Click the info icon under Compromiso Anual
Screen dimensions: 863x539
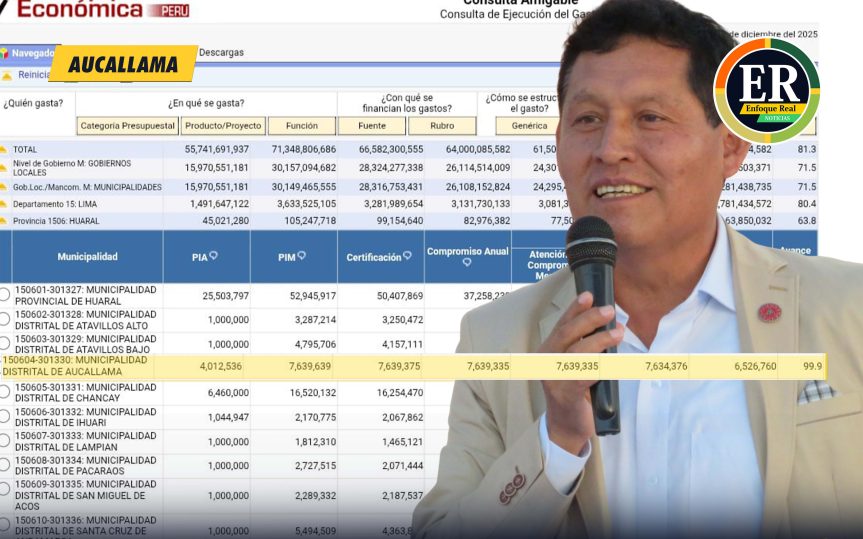coord(467,263)
